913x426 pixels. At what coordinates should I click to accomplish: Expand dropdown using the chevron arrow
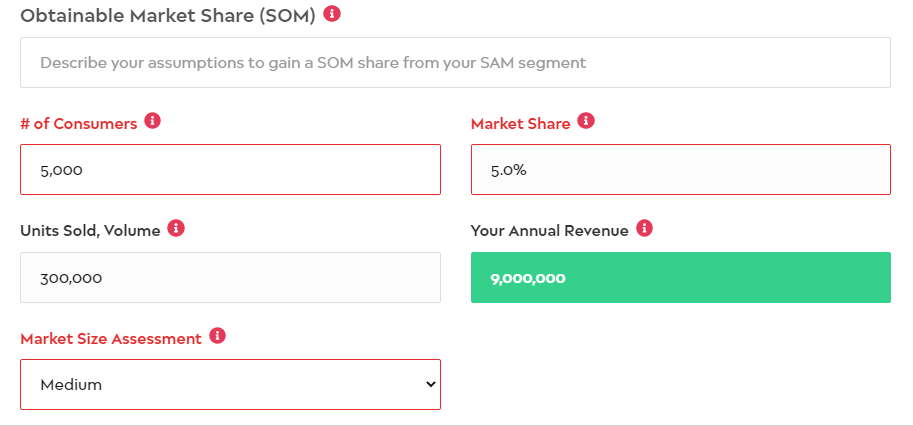point(430,385)
